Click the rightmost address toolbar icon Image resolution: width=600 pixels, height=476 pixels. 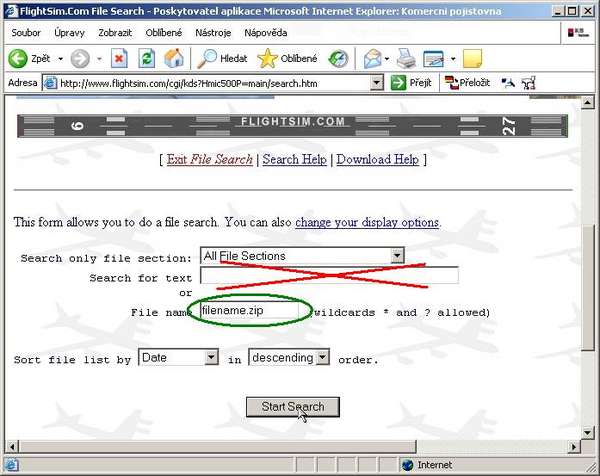coord(529,82)
